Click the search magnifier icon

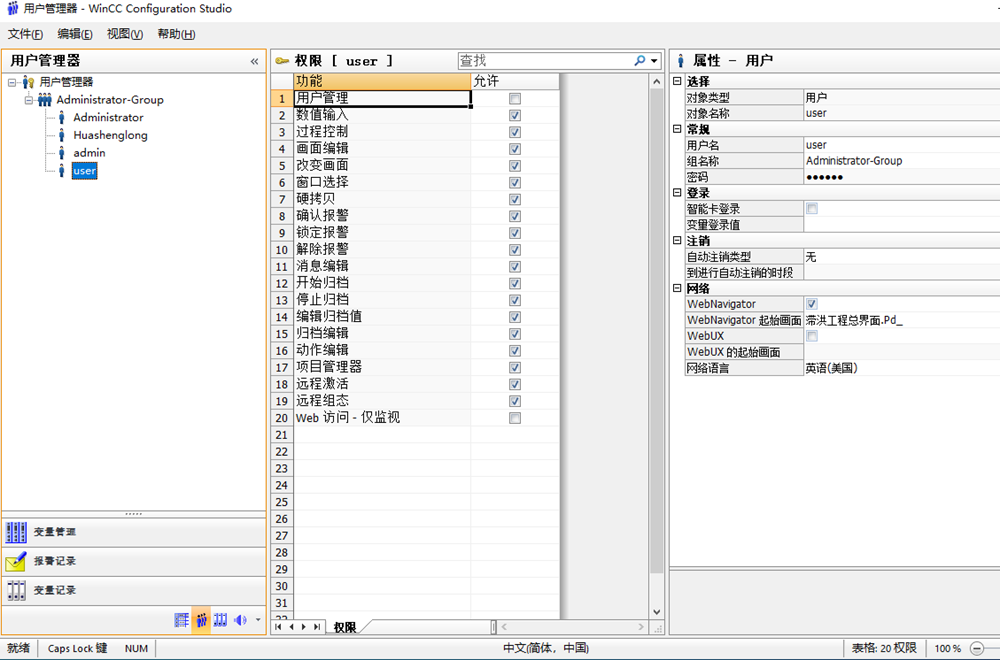640,61
